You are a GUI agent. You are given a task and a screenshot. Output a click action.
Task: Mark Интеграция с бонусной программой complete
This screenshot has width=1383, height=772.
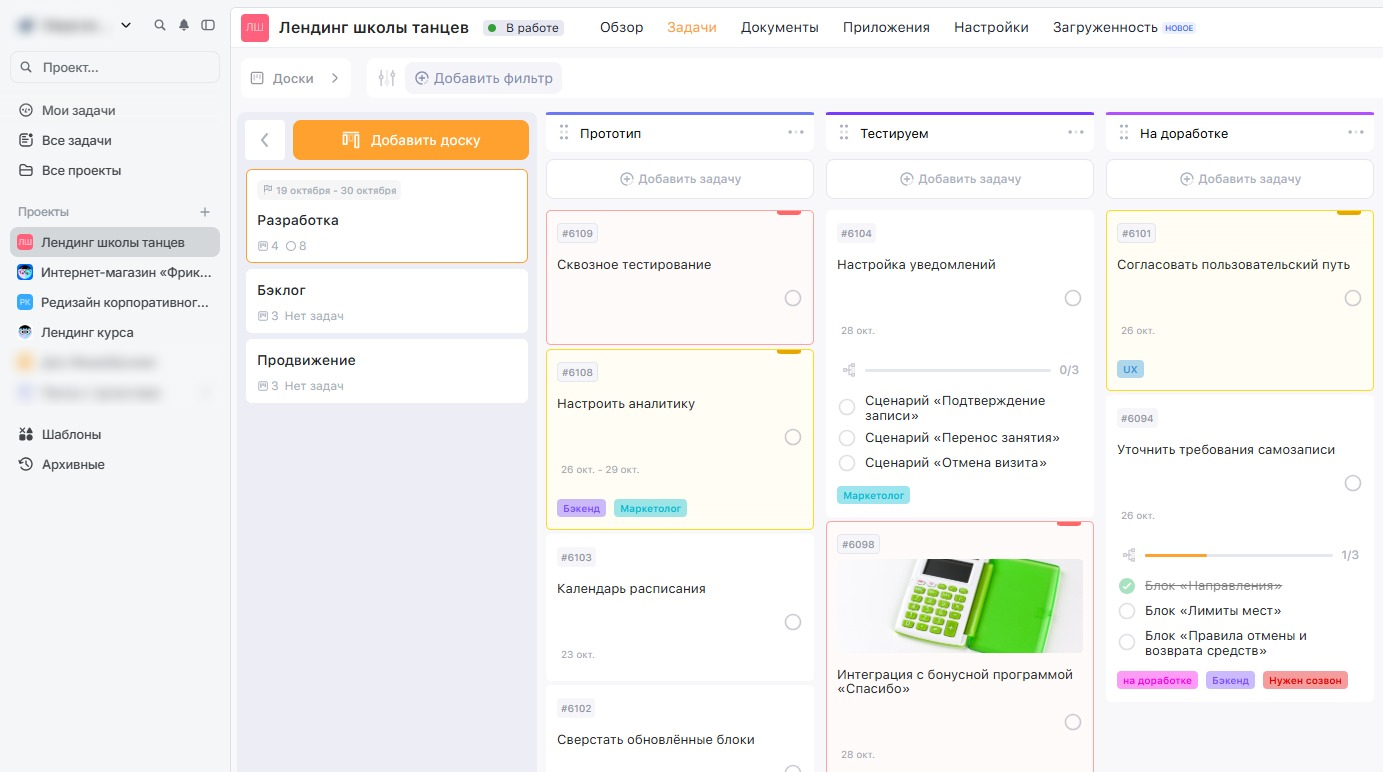pos(1073,722)
